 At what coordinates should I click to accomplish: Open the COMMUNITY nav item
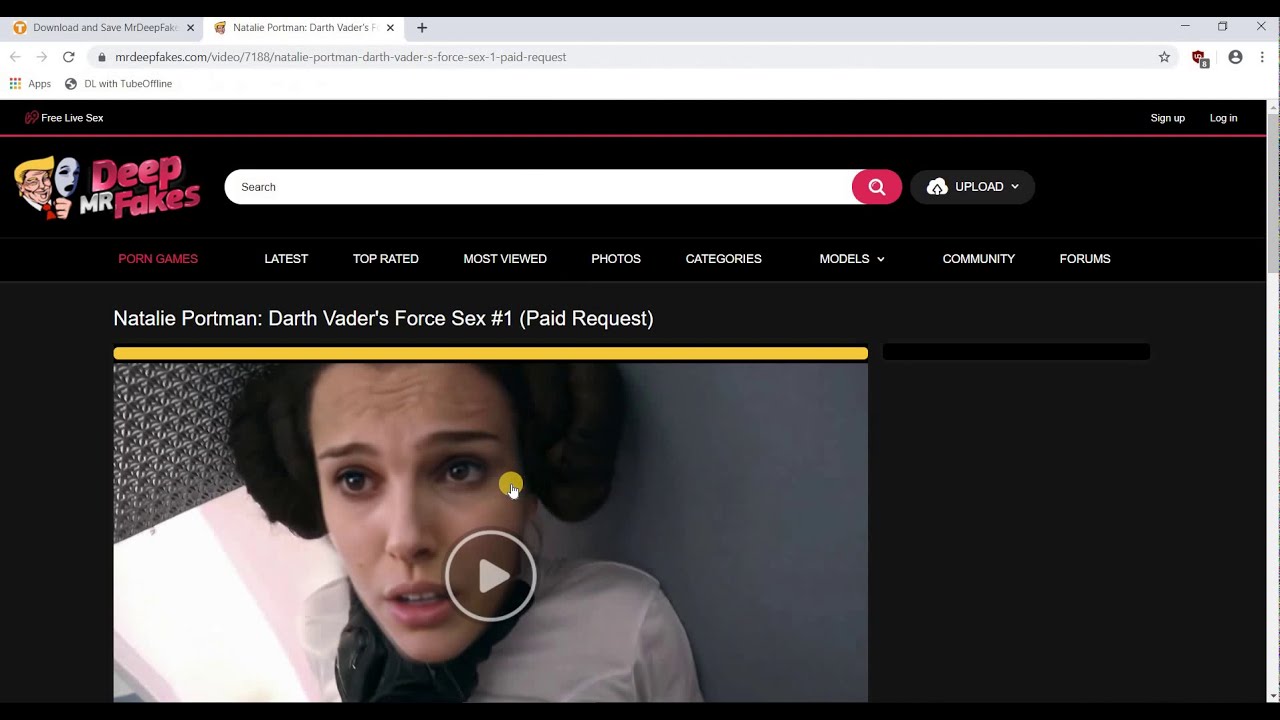[x=979, y=259]
